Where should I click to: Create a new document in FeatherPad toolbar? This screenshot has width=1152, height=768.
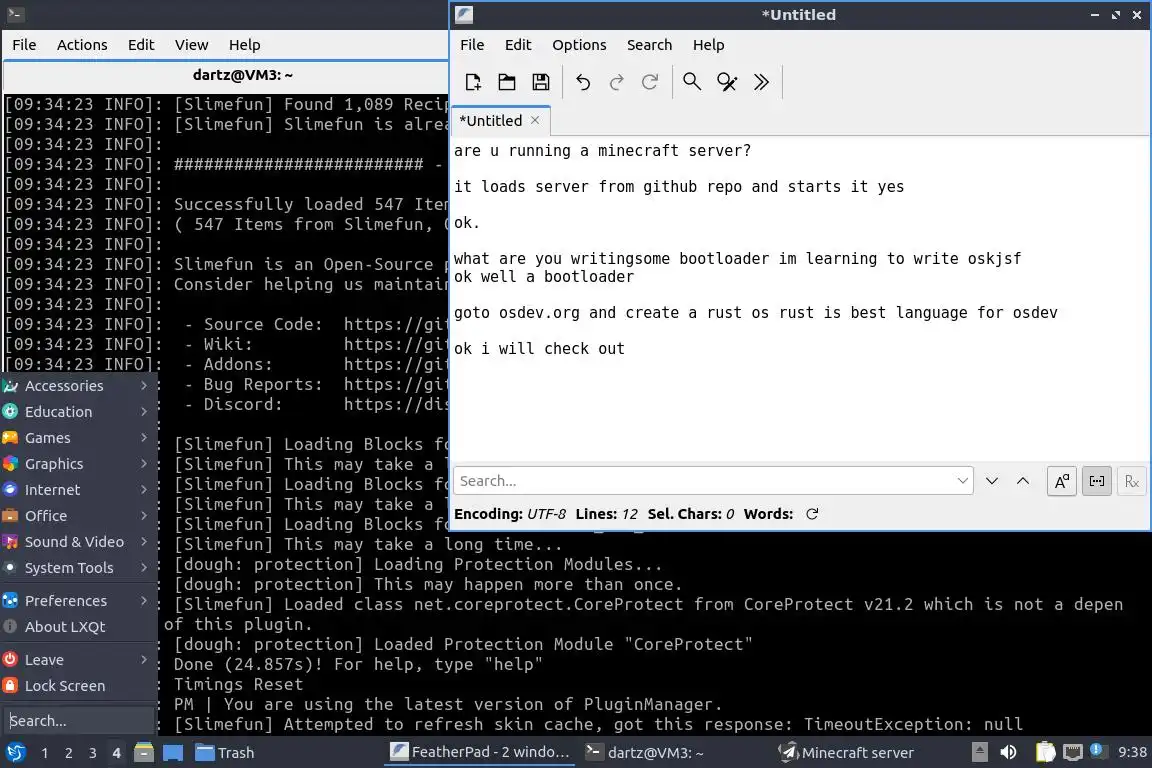(473, 82)
